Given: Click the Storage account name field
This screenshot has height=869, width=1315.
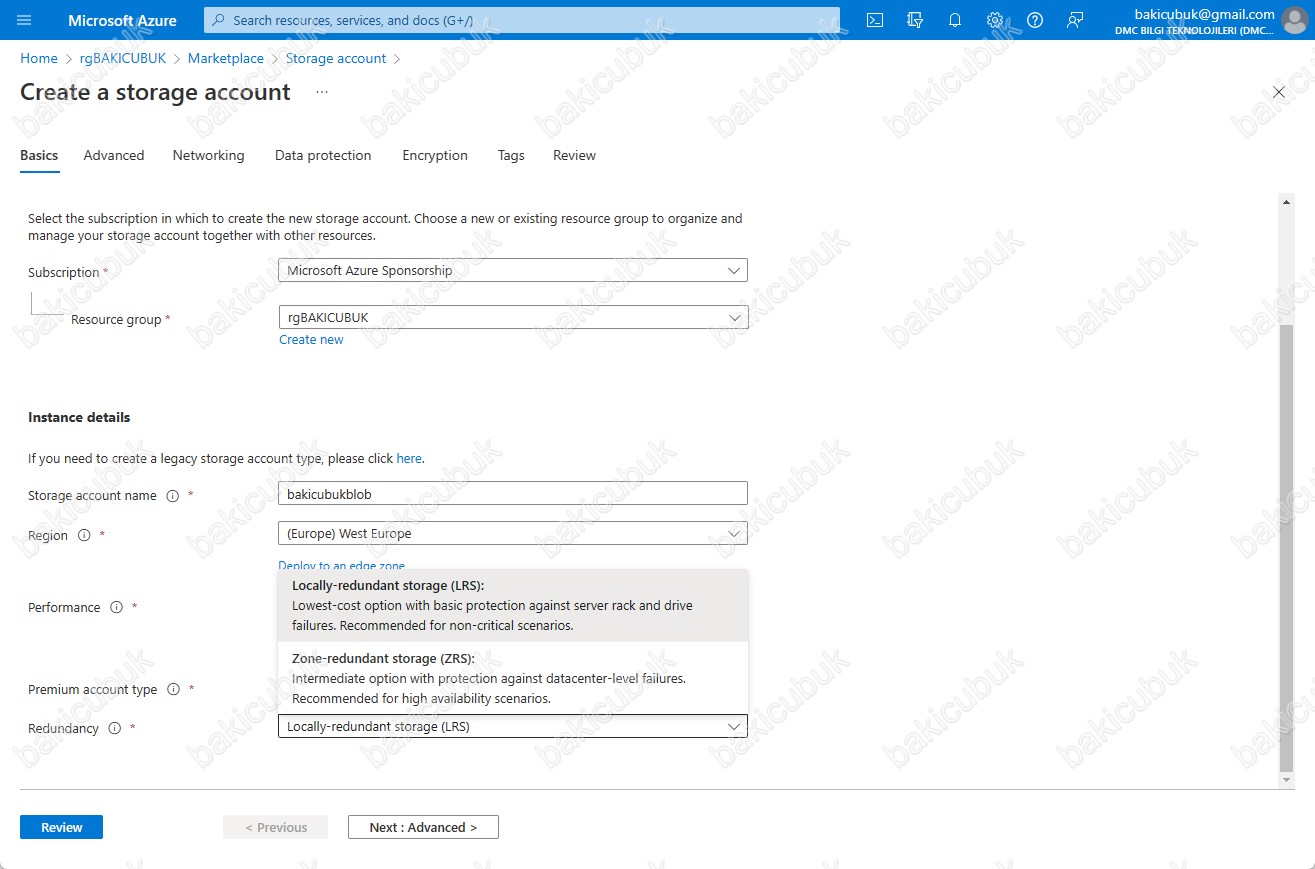Looking at the screenshot, I should pyautogui.click(x=513, y=493).
